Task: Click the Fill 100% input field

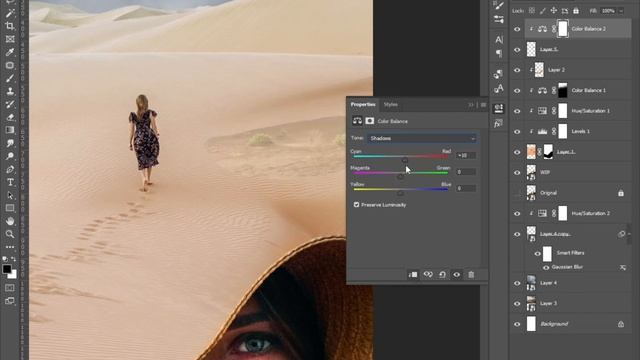Action: coord(608,11)
